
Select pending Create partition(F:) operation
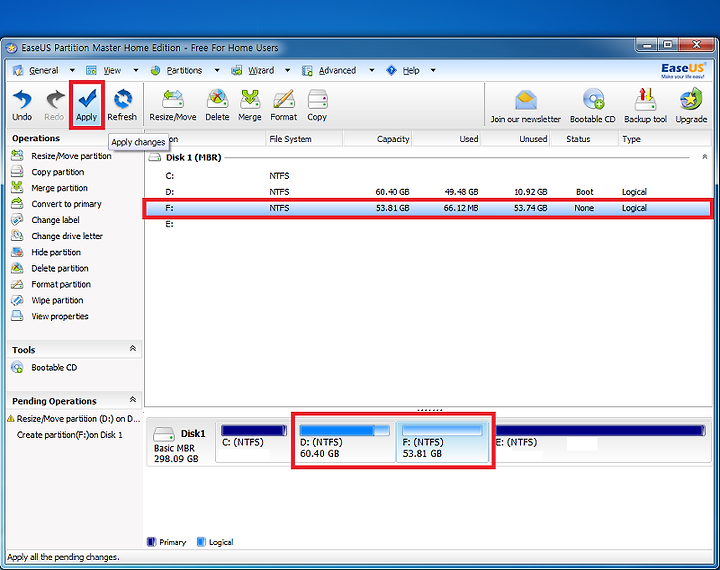69,435
